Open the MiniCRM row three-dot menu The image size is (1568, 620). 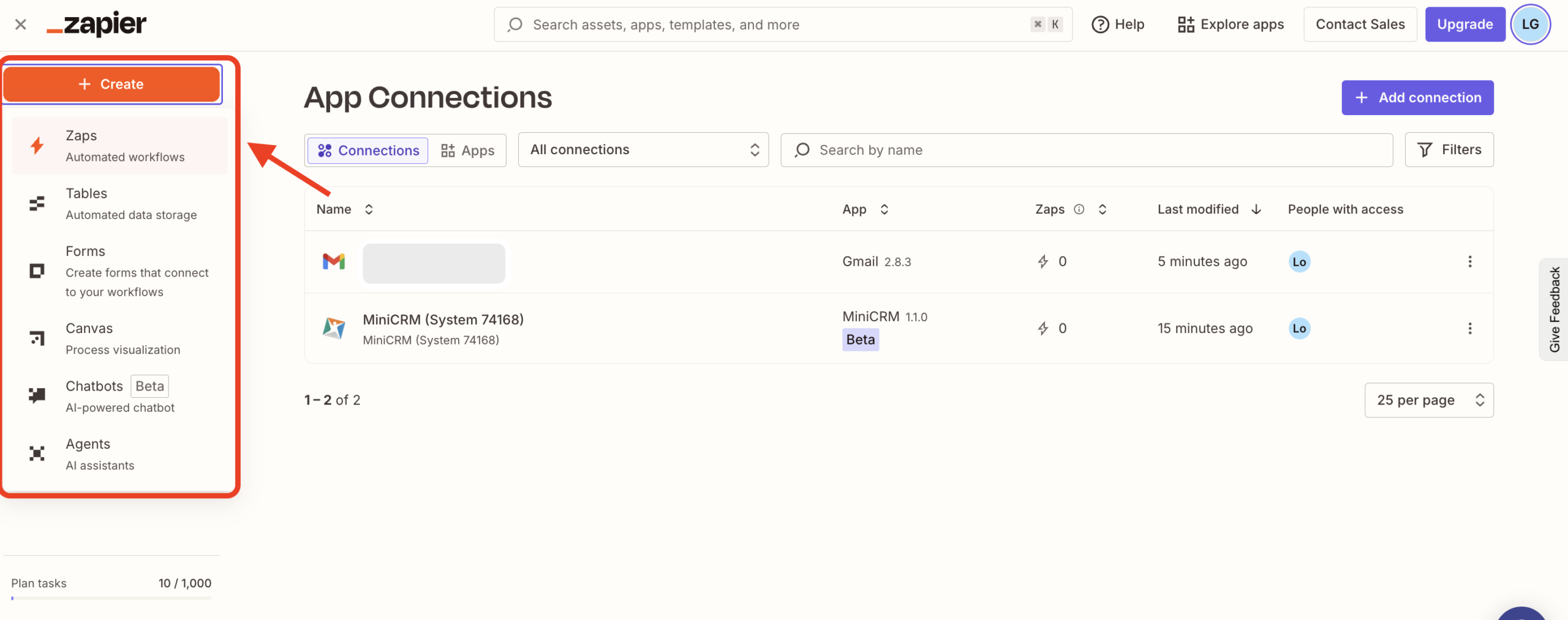coord(1469,329)
